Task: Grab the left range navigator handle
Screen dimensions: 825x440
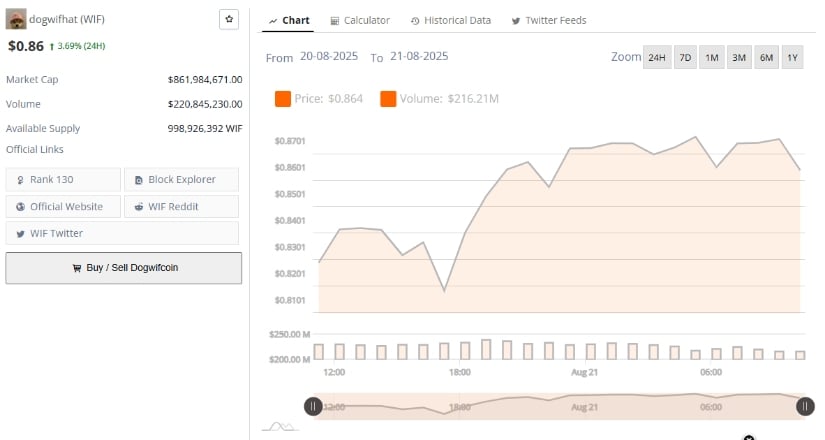Action: coord(313,406)
